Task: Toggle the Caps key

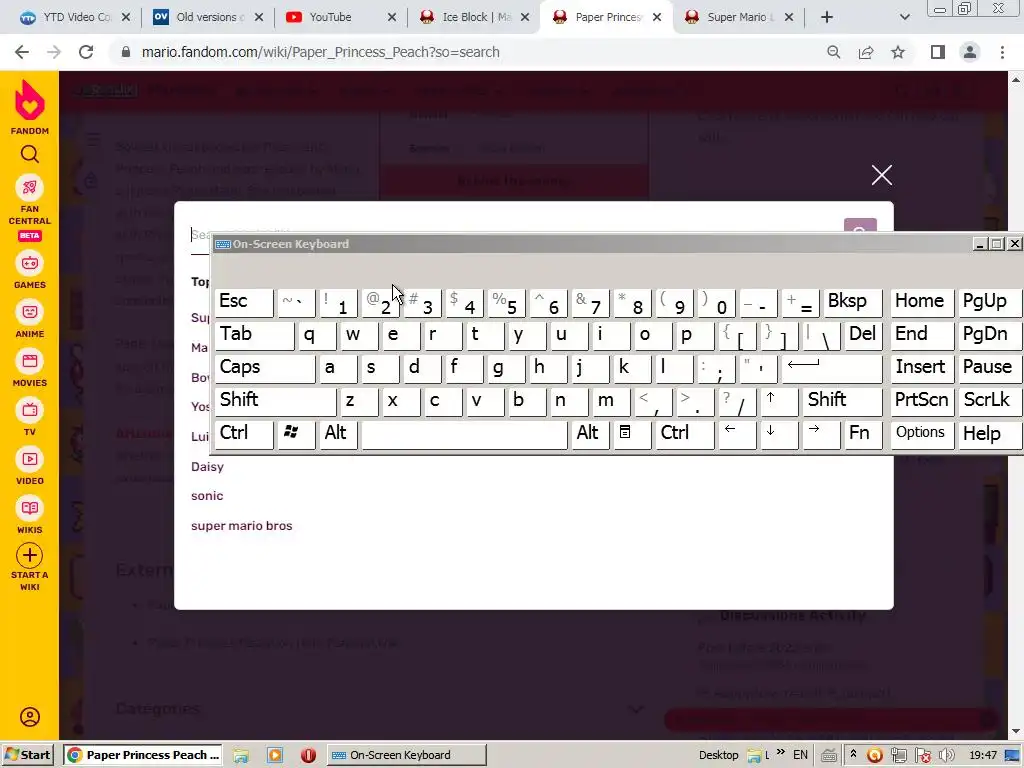Action: 264,368
